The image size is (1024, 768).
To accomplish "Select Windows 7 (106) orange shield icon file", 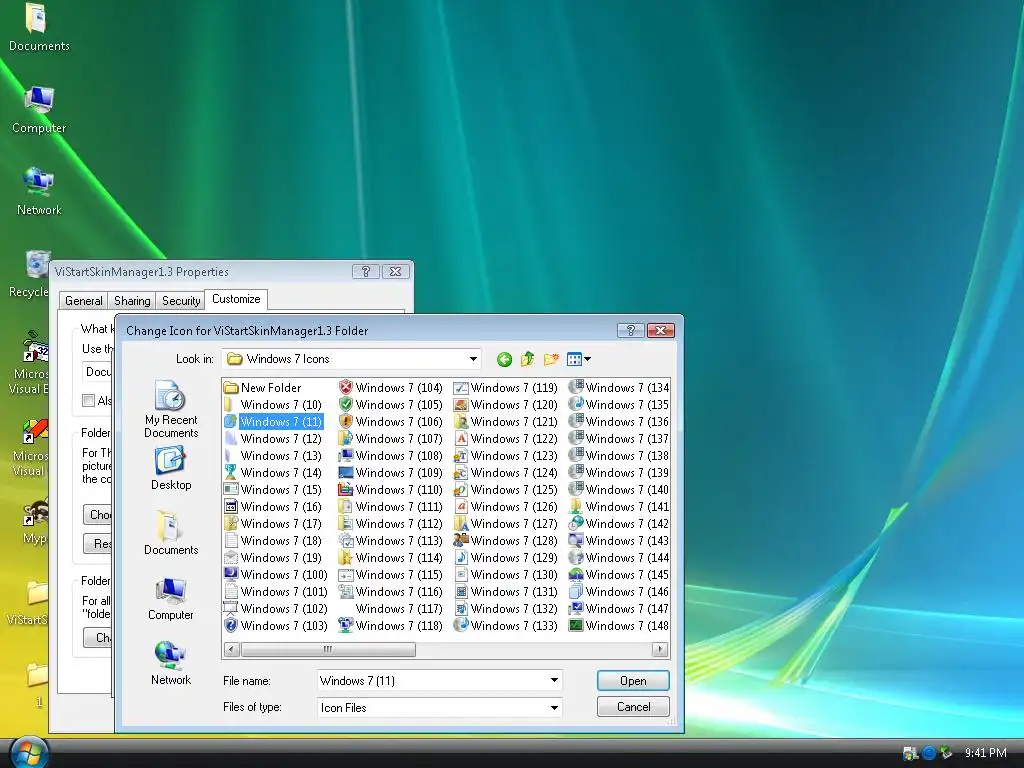I will pos(391,422).
